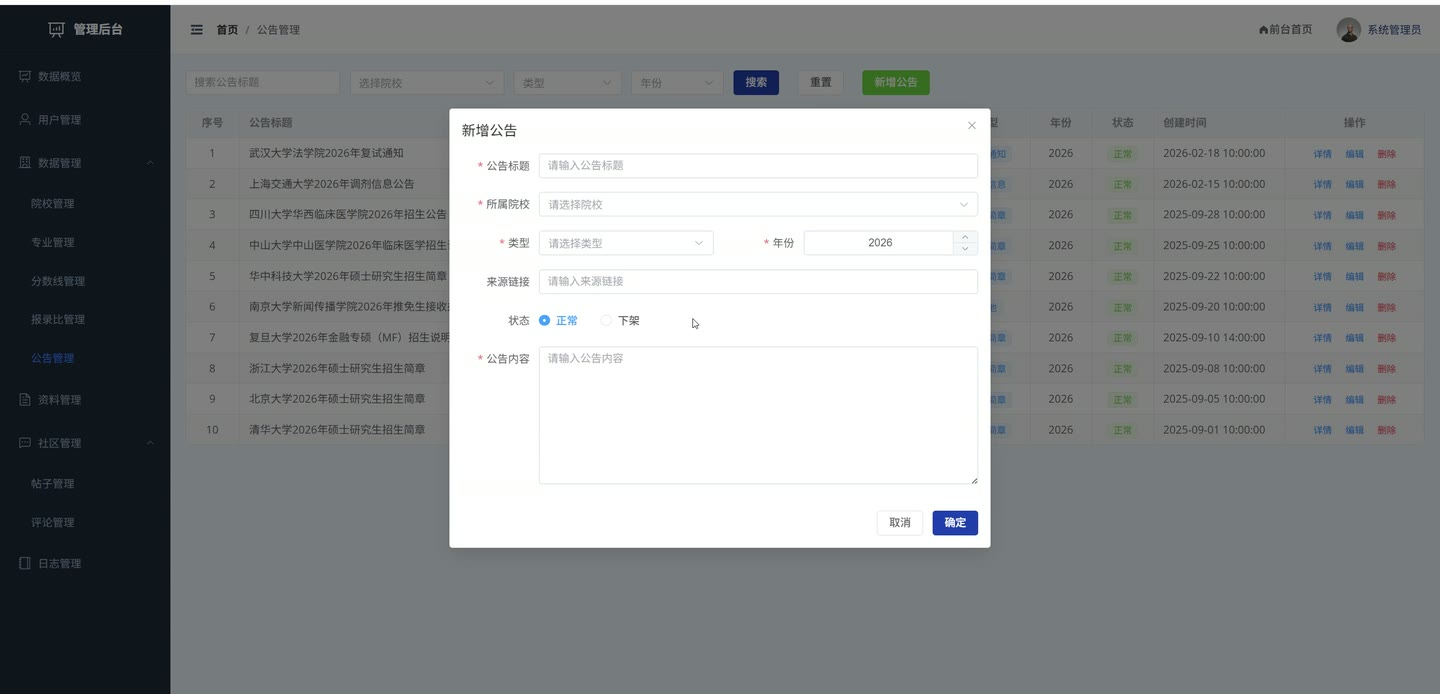
Task: Click 删除 for 北京大学 row
Action: pyautogui.click(x=1386, y=400)
